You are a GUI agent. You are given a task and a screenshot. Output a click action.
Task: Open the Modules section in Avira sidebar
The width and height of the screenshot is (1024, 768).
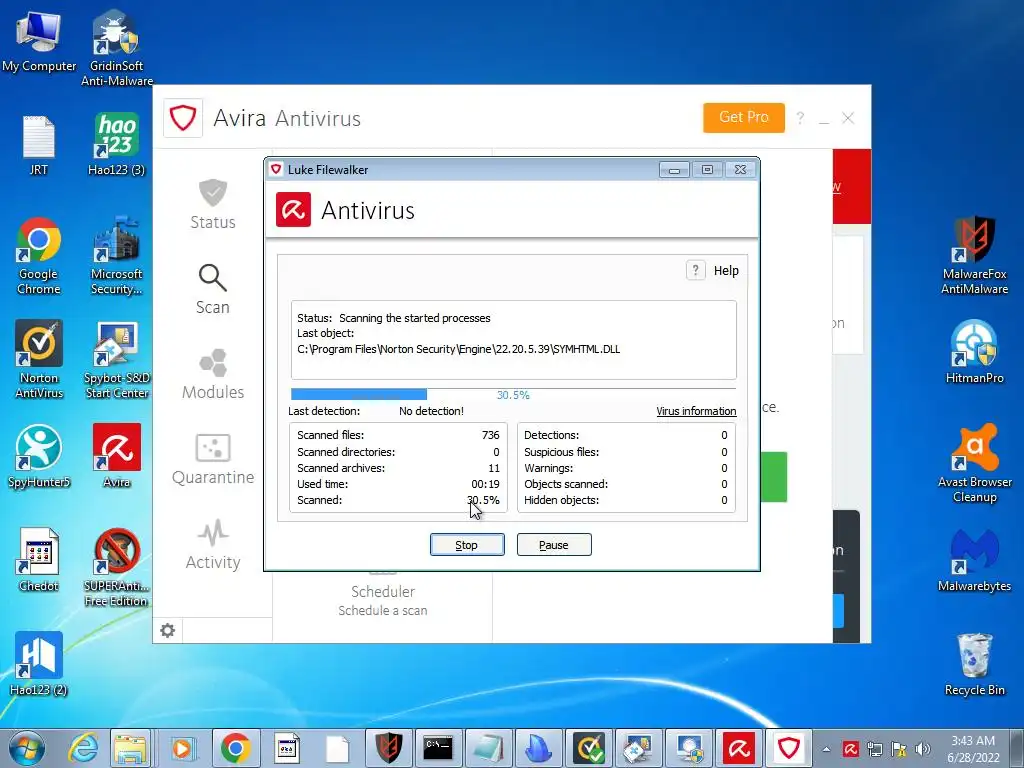click(213, 374)
